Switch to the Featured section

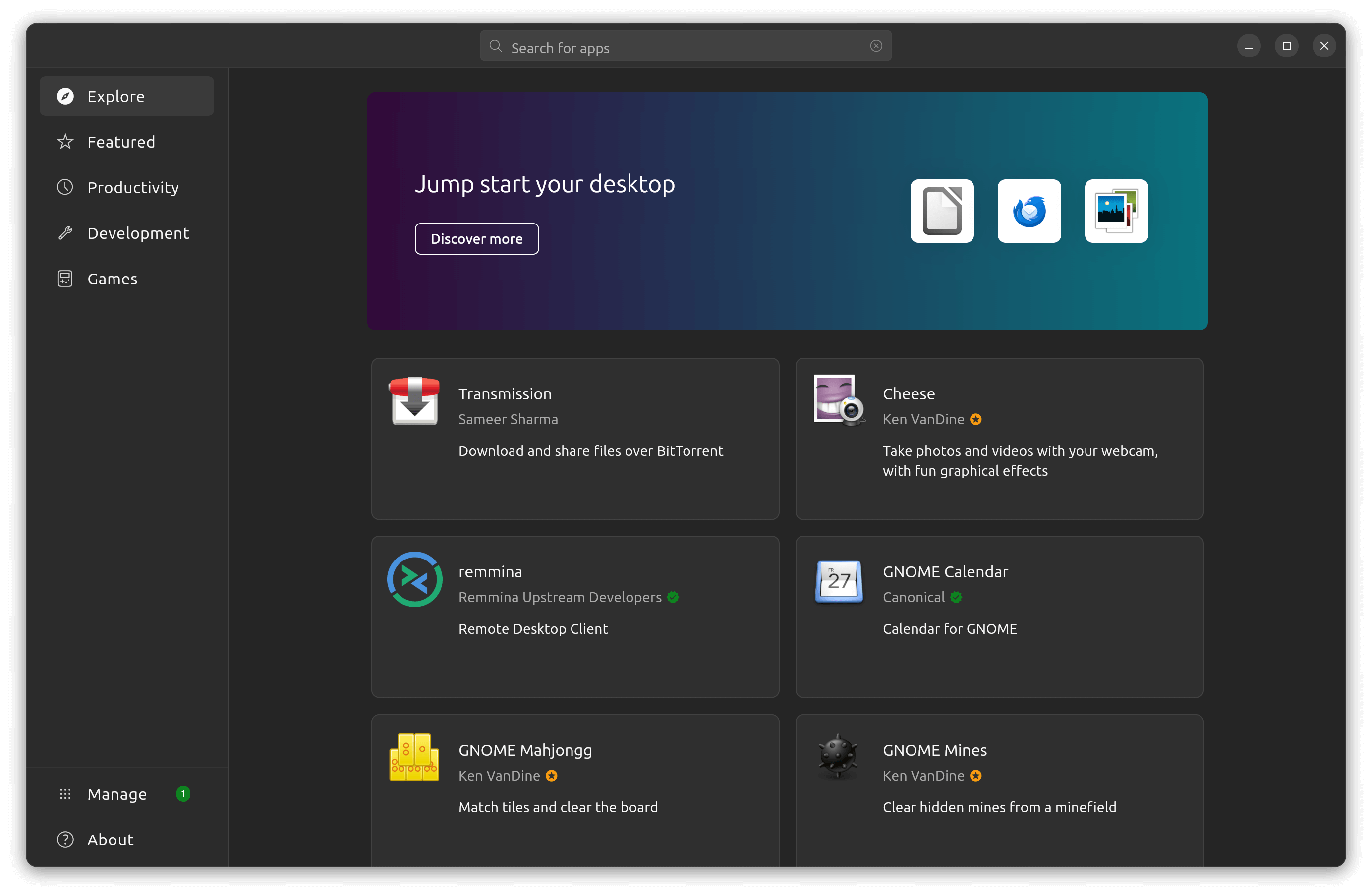(121, 142)
